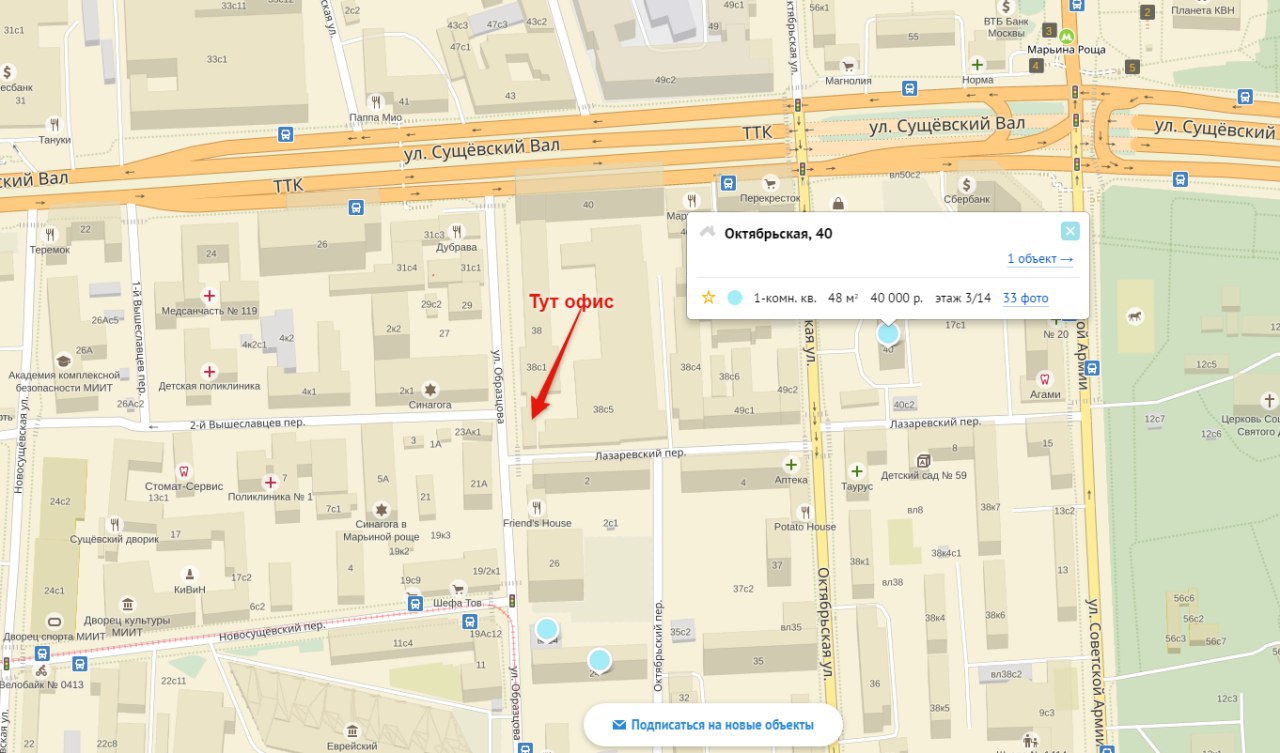Click the Аптека green cross icon

point(791,464)
